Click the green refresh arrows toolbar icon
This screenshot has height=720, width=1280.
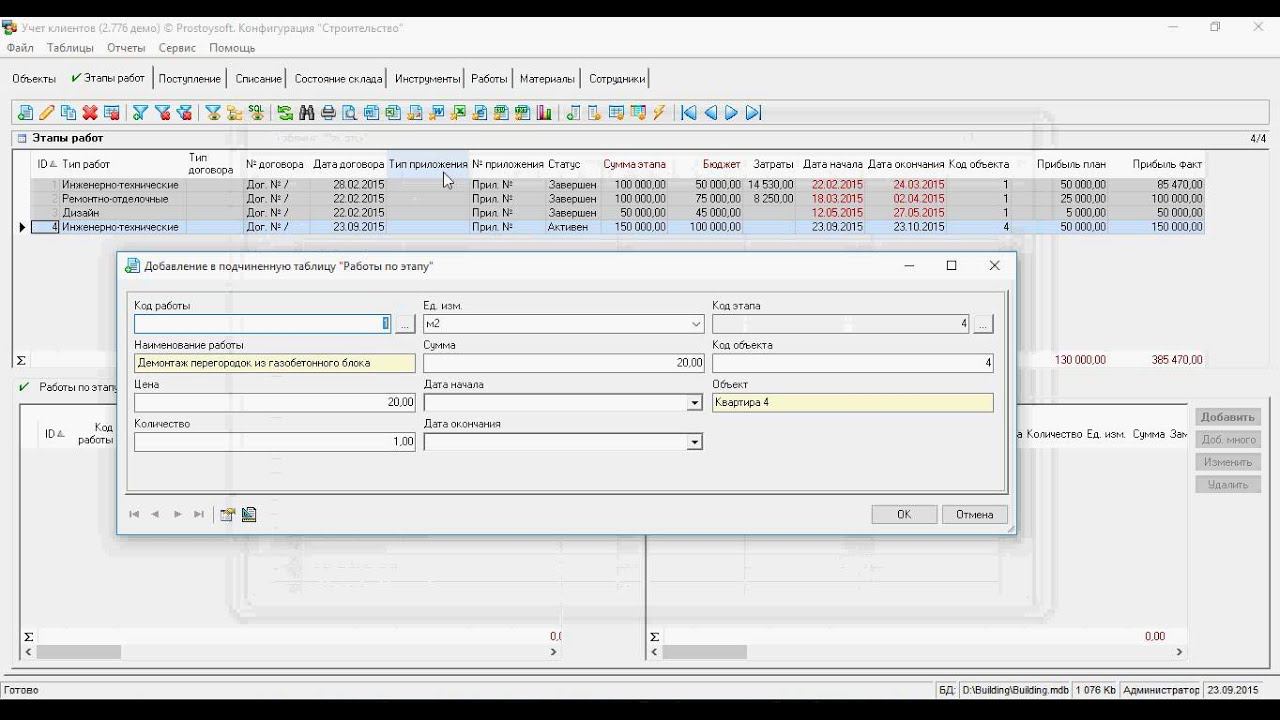coord(285,113)
